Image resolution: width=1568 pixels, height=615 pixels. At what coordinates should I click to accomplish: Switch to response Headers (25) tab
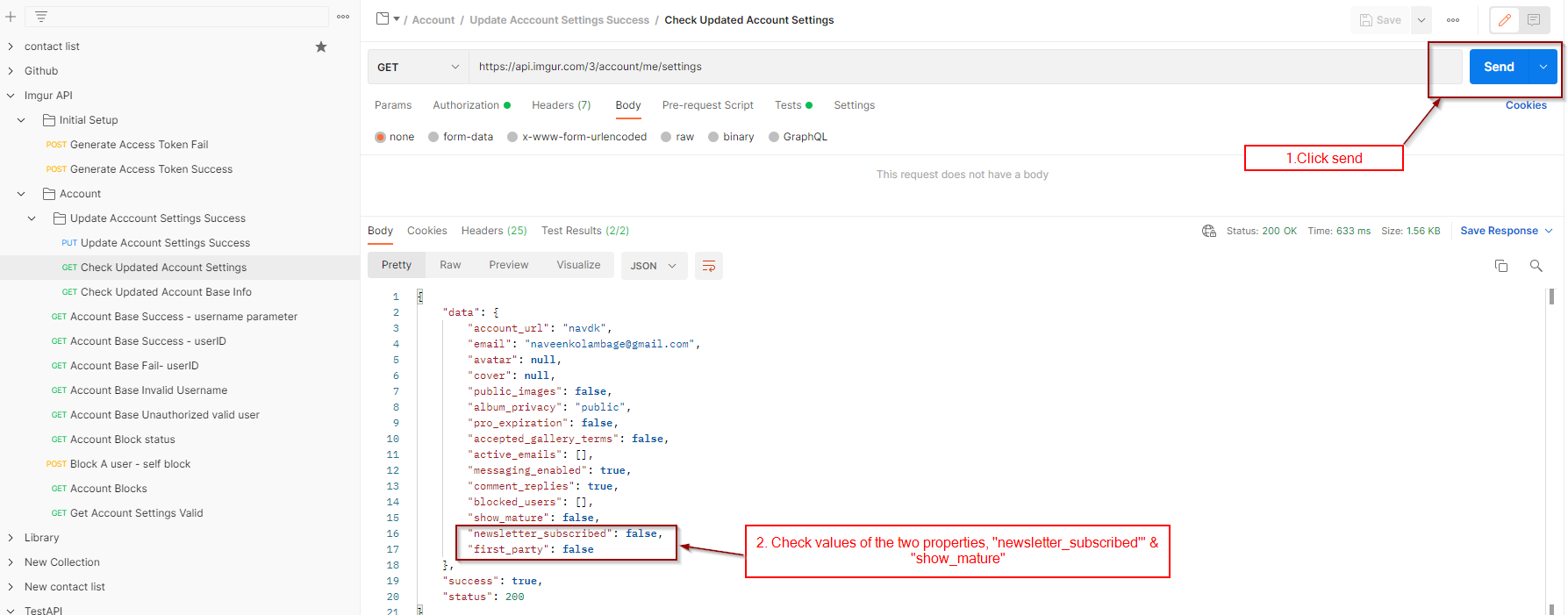(x=494, y=231)
